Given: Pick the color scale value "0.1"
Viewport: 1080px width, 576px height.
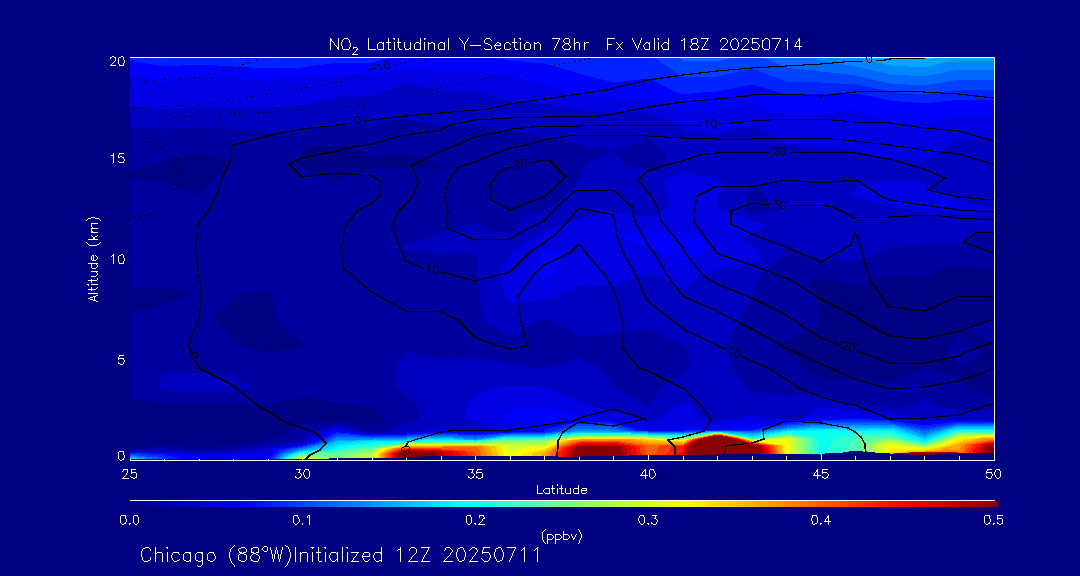Looking at the screenshot, I should [x=302, y=520].
